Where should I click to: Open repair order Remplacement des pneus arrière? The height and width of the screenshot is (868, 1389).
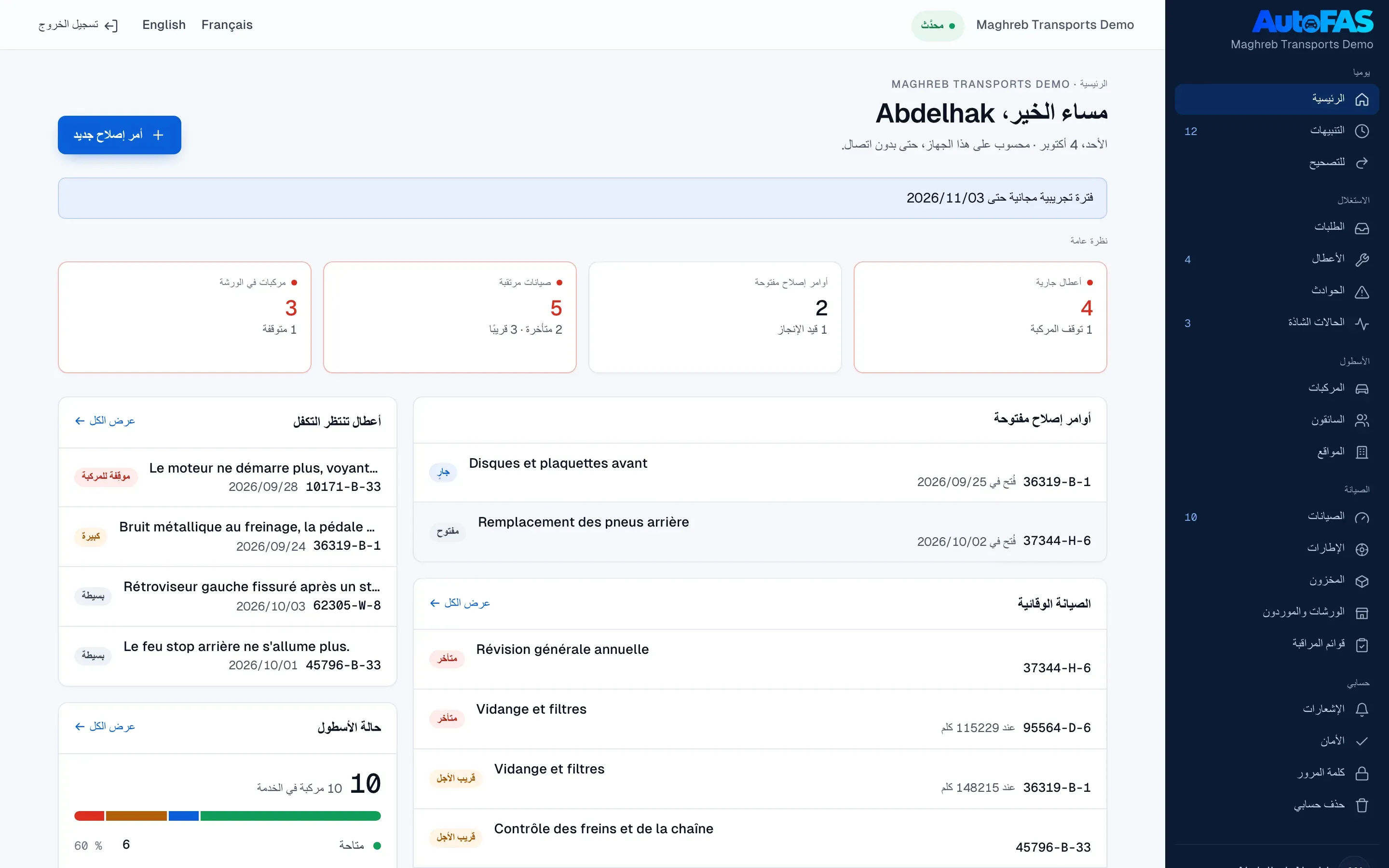pos(760,531)
